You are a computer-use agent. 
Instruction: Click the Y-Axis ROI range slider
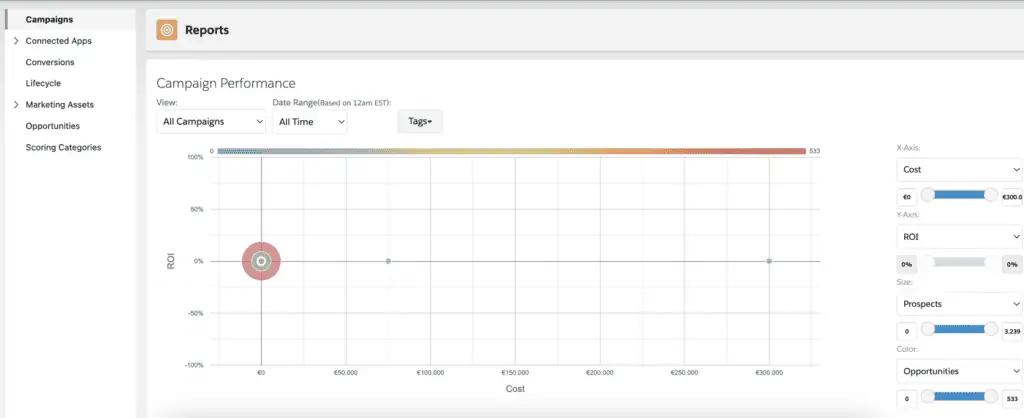point(959,262)
